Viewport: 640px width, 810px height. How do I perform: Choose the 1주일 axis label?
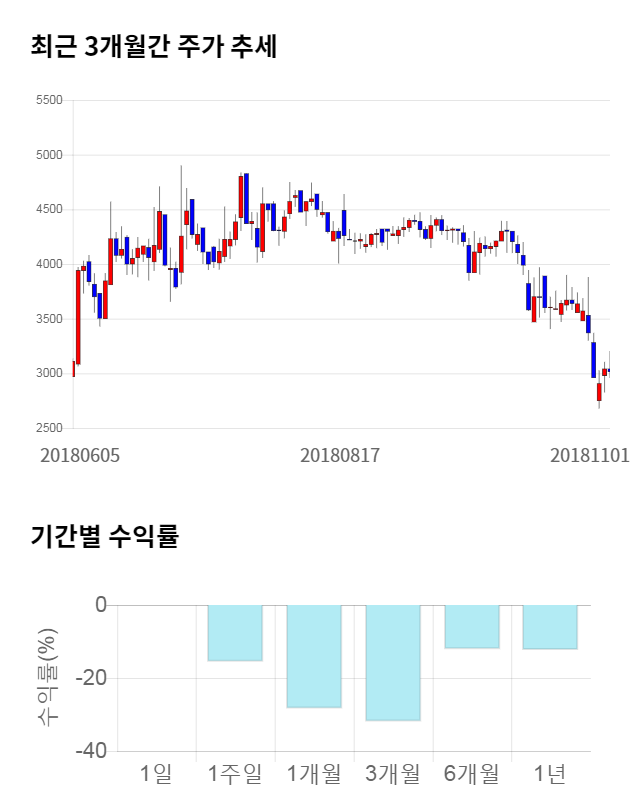pos(235,773)
